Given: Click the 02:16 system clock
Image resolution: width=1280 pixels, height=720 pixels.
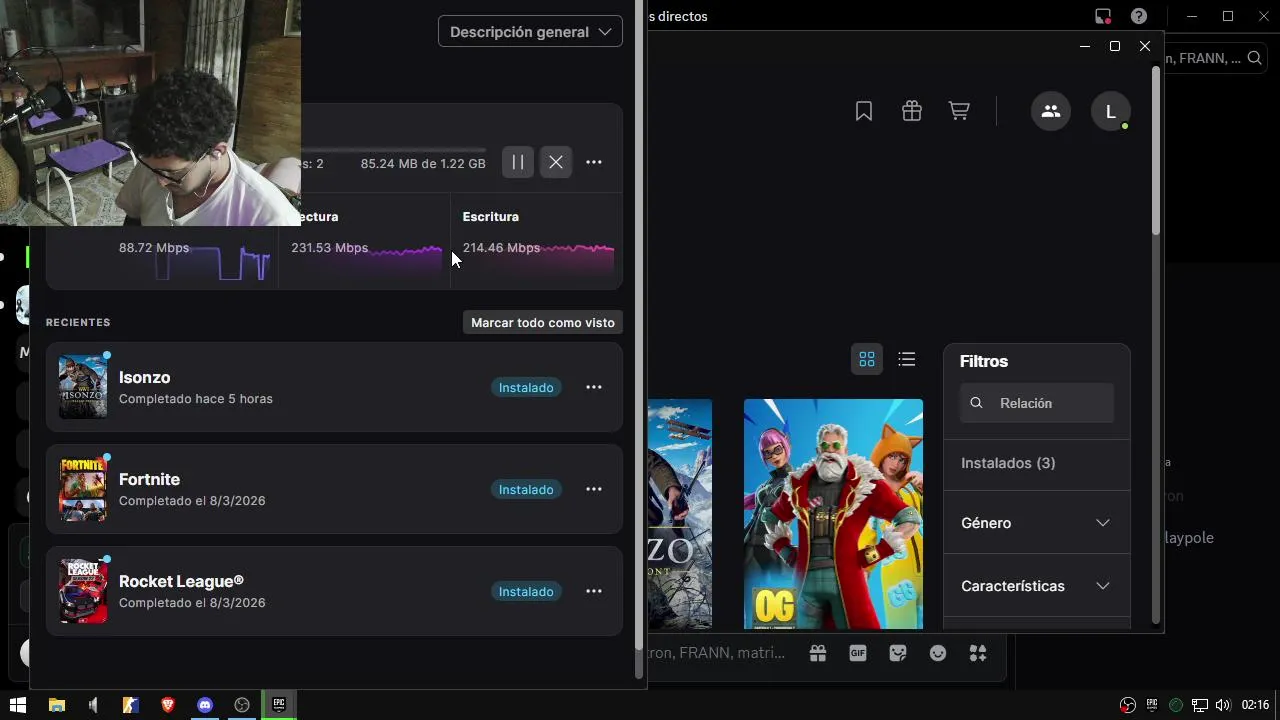Looking at the screenshot, I should click(1255, 705).
